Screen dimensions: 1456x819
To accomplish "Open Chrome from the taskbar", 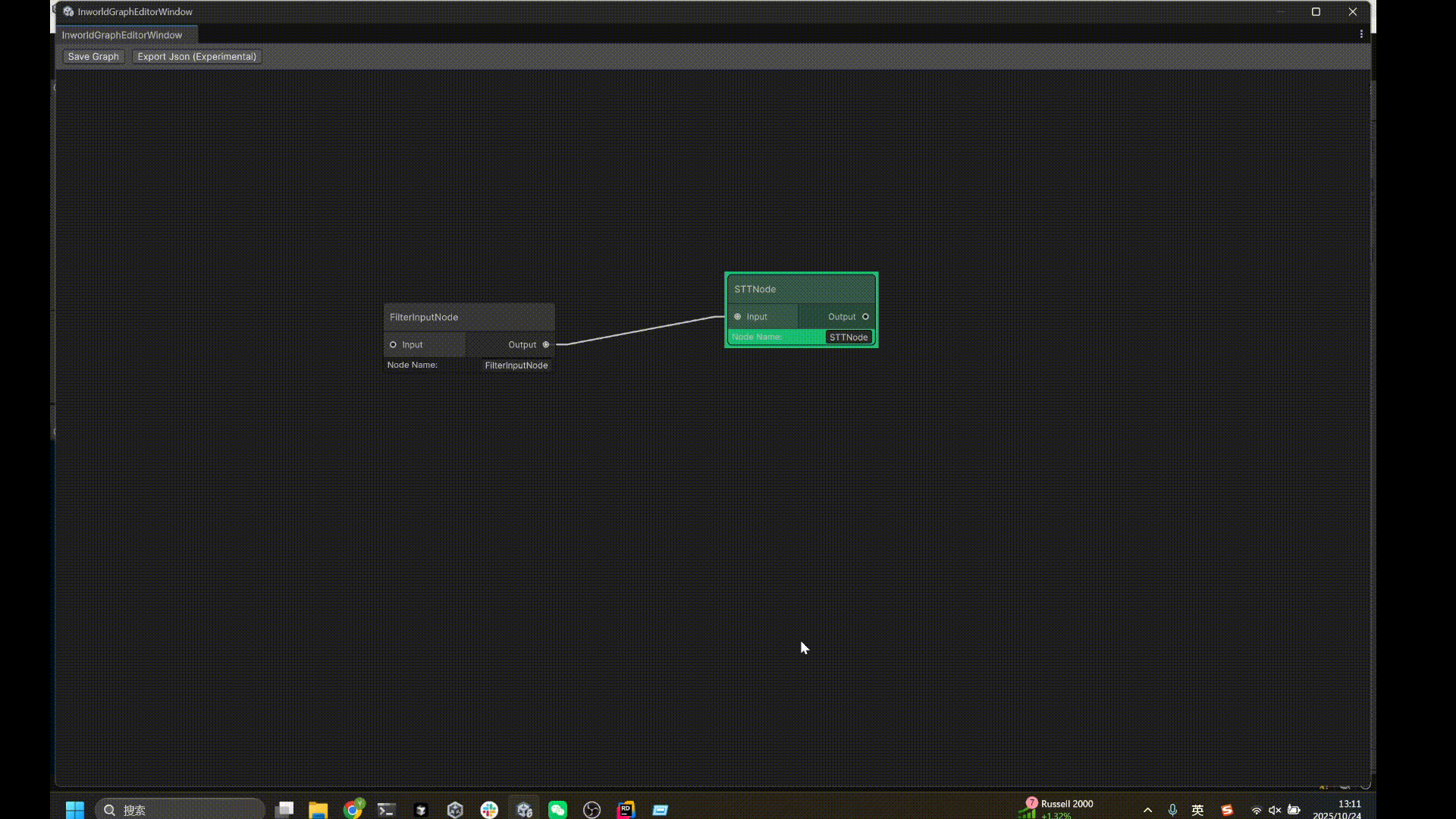I will (x=353, y=810).
